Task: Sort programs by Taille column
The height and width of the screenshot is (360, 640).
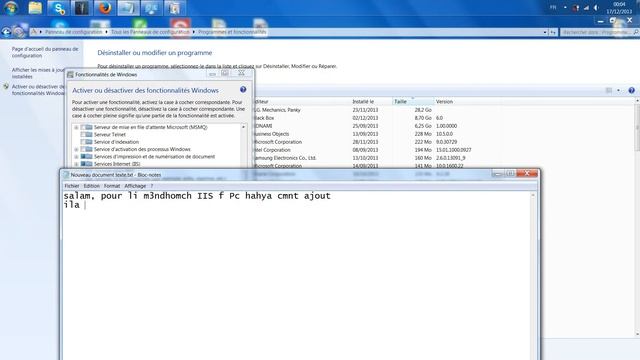Action: point(413,102)
